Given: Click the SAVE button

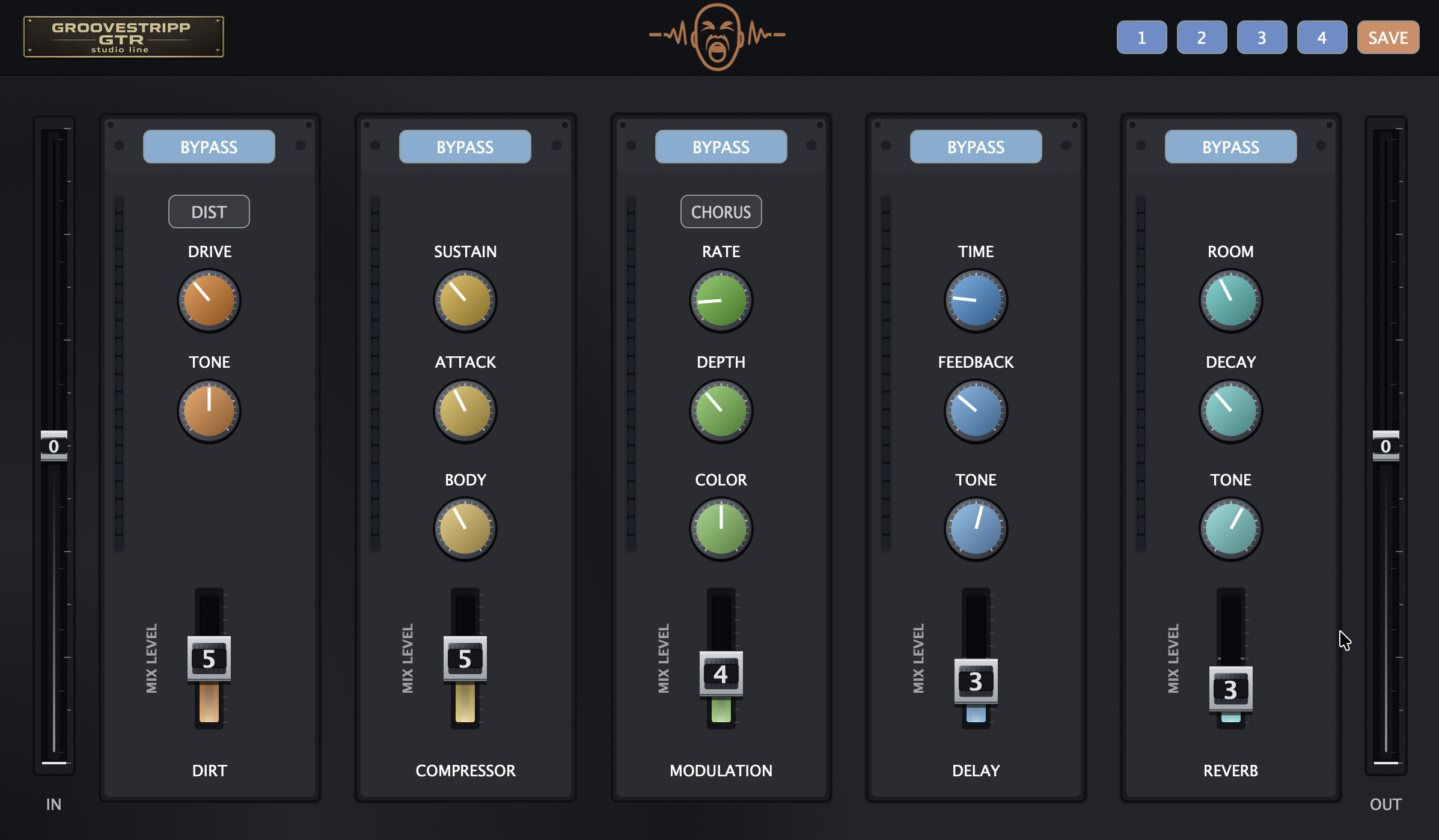Looking at the screenshot, I should click(1387, 37).
